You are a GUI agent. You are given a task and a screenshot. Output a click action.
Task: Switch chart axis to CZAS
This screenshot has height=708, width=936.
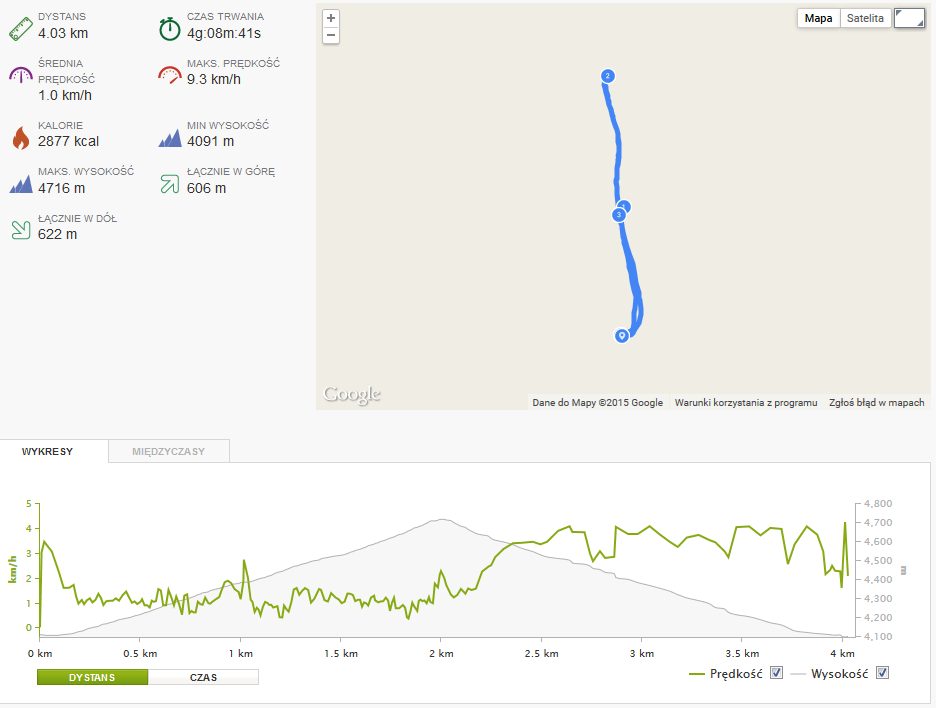[203, 677]
